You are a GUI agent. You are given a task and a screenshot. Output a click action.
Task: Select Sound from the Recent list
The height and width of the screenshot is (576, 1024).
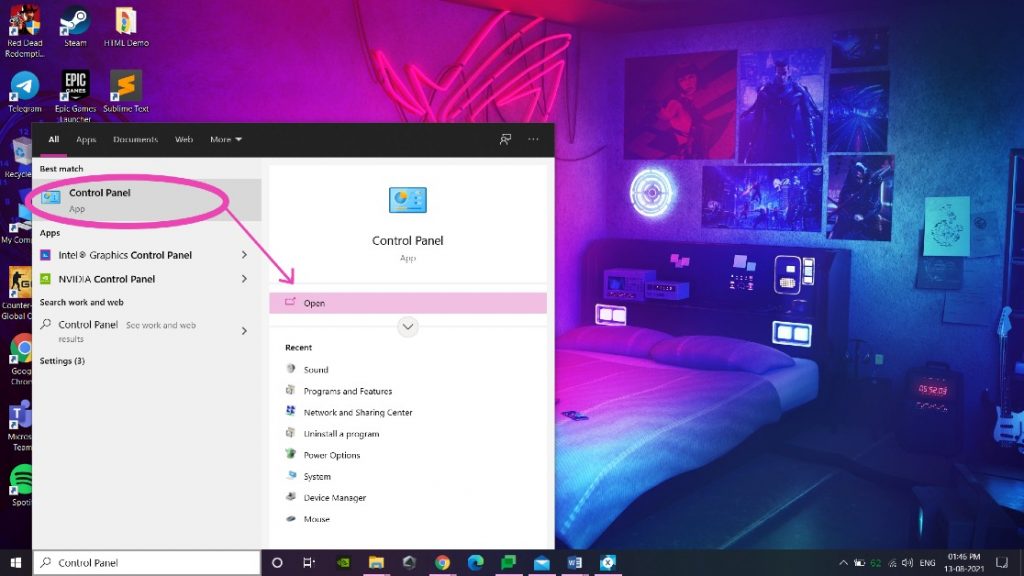315,369
